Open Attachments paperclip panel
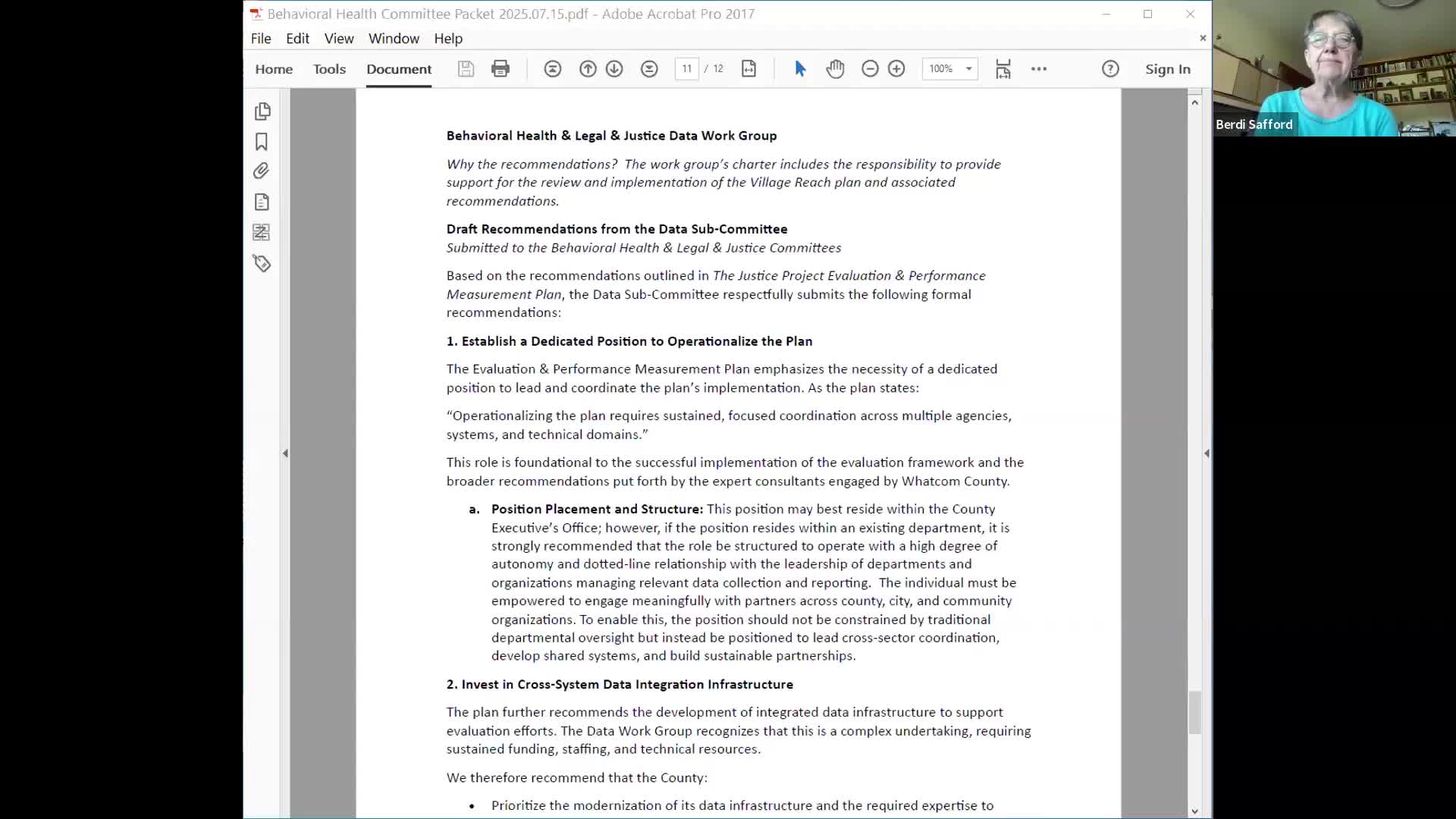 (x=262, y=171)
